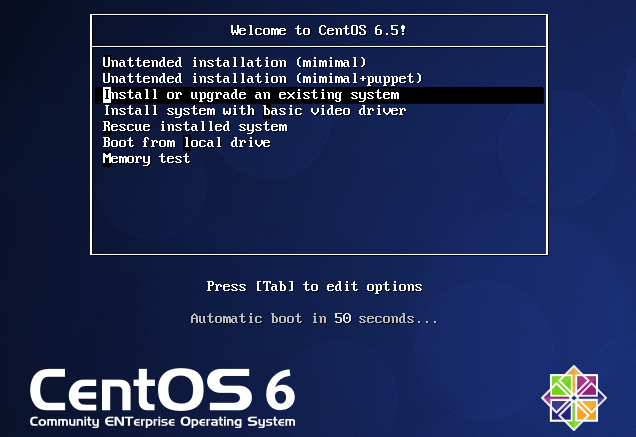Click the "Welcome to CentOS 6.5!" title

click(x=318, y=30)
